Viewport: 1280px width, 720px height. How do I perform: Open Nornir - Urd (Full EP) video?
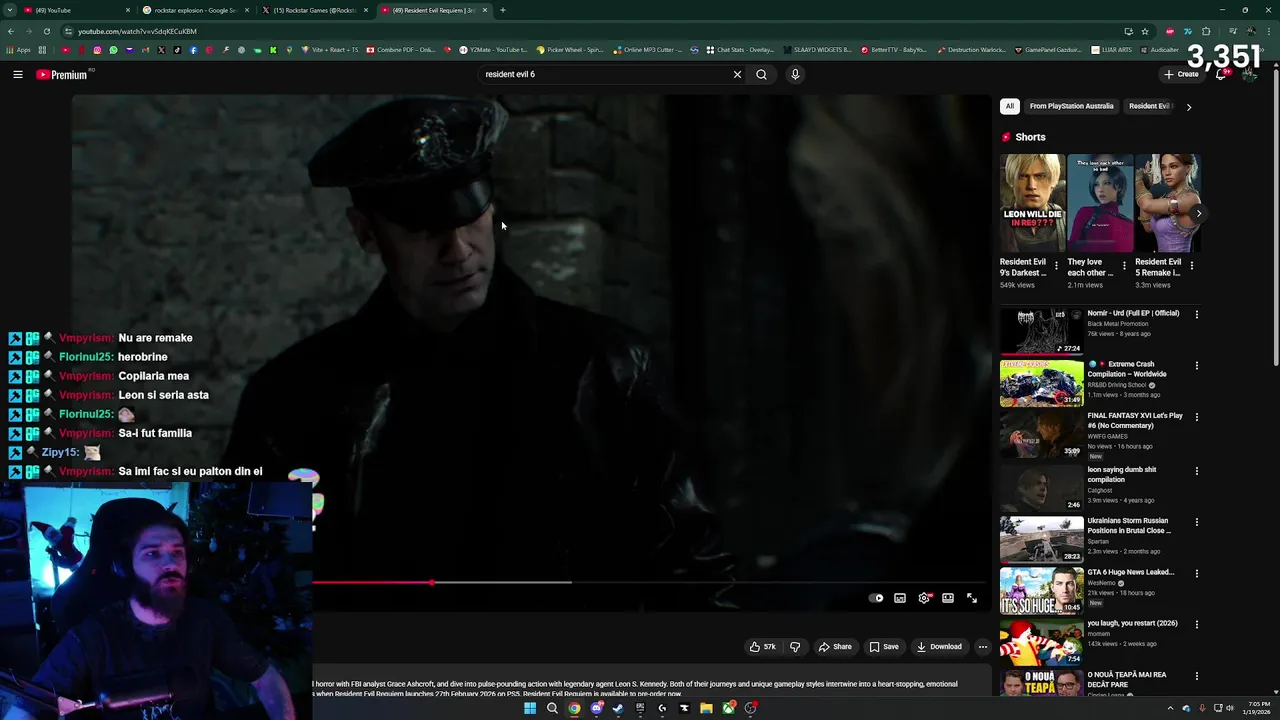[1041, 331]
